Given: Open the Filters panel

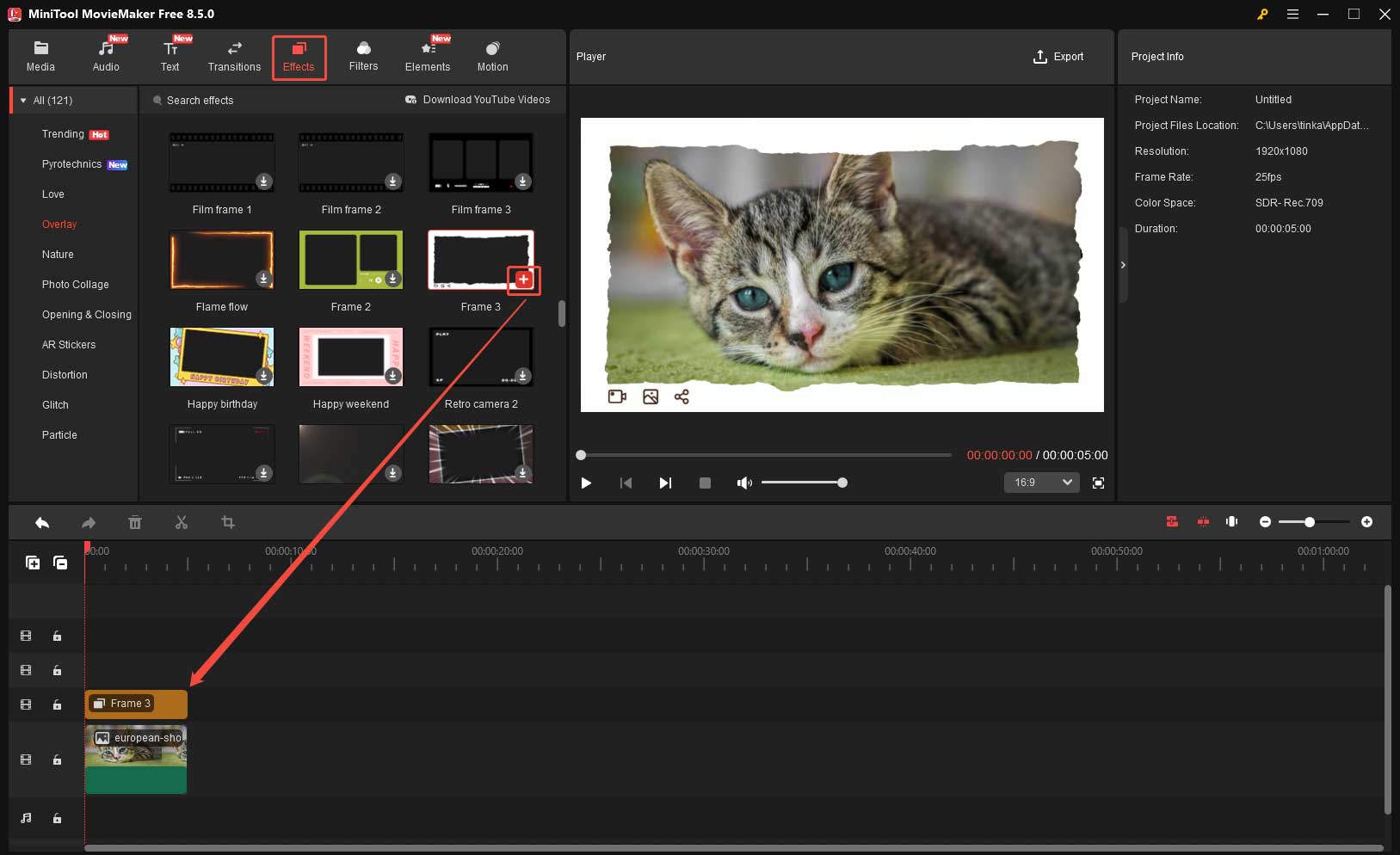Looking at the screenshot, I should (x=363, y=55).
